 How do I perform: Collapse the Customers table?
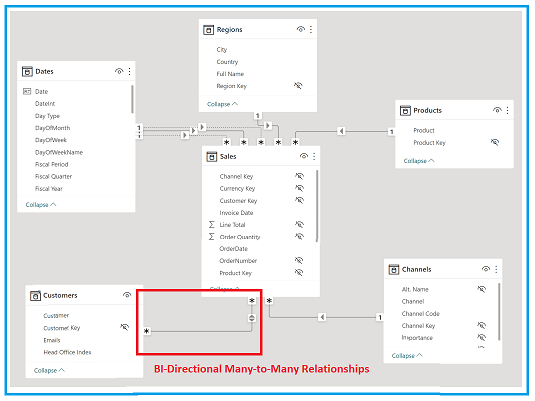(x=49, y=370)
